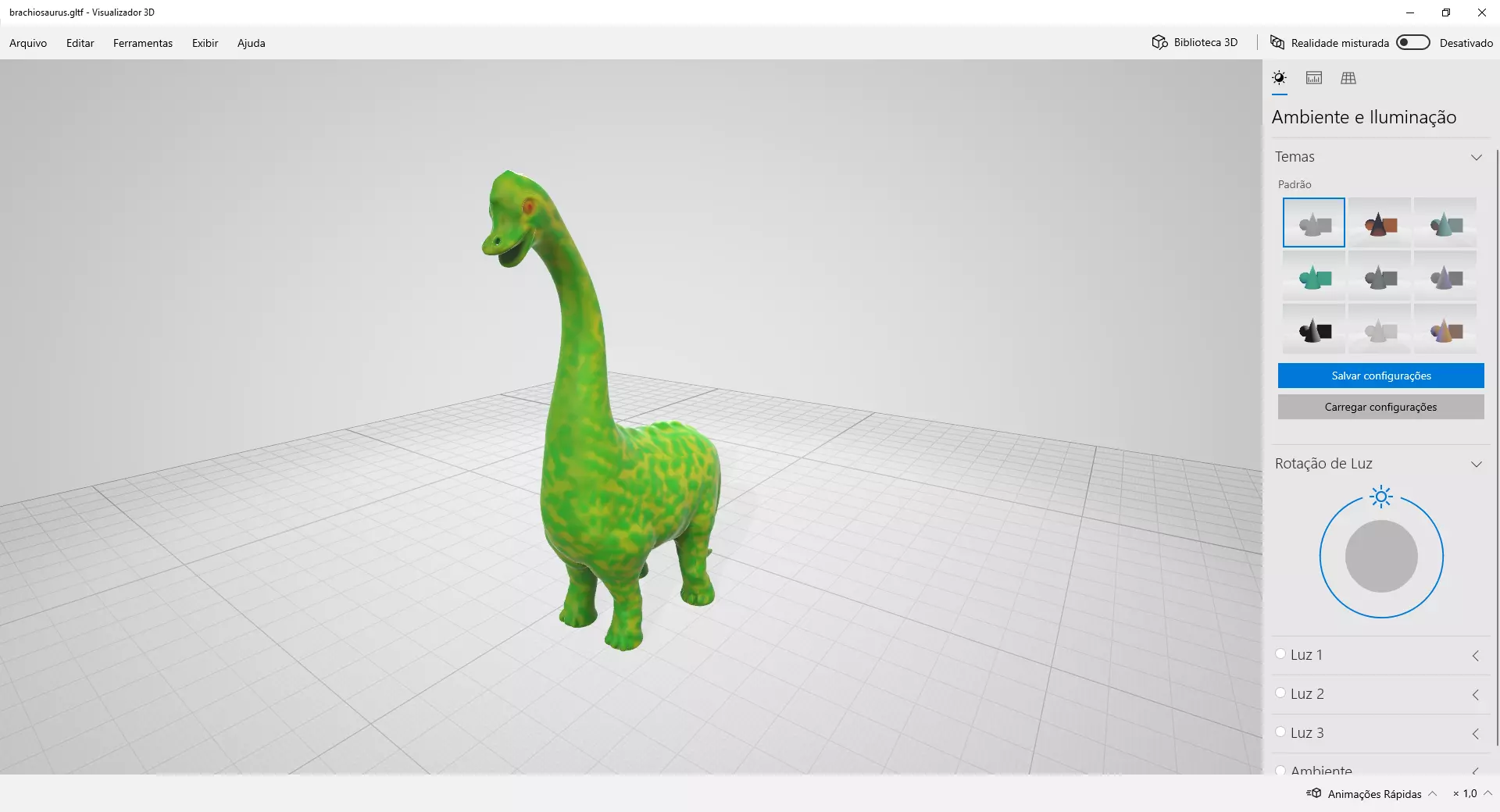Open the Ferramentas menu

click(143, 43)
